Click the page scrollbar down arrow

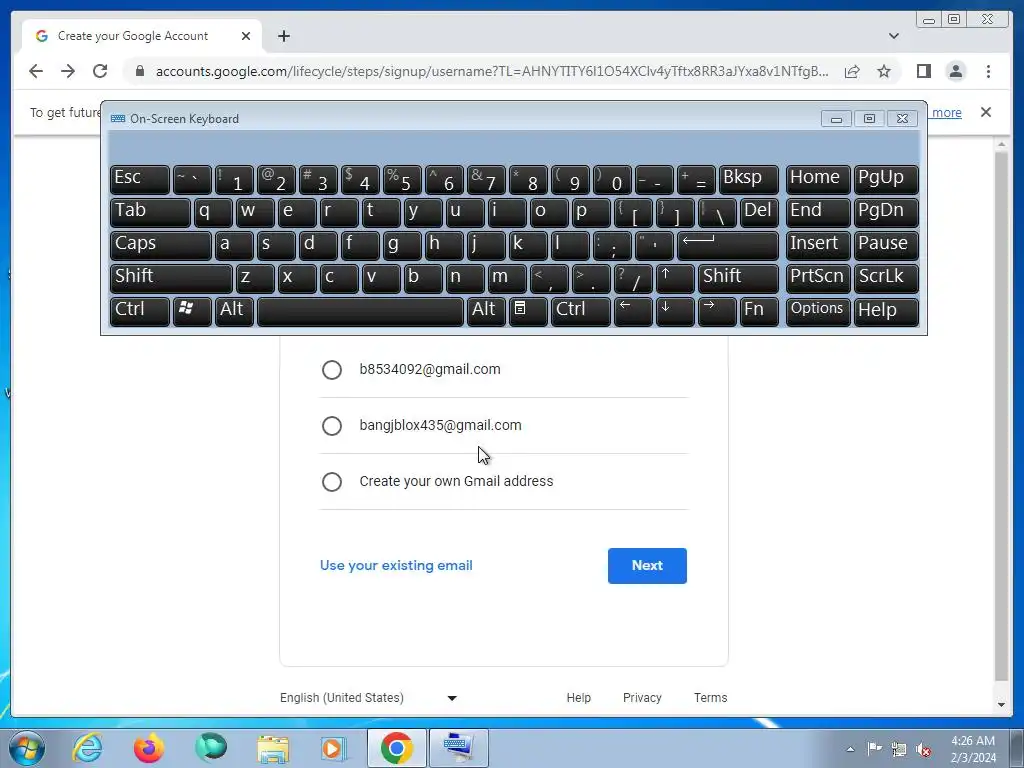click(1001, 705)
